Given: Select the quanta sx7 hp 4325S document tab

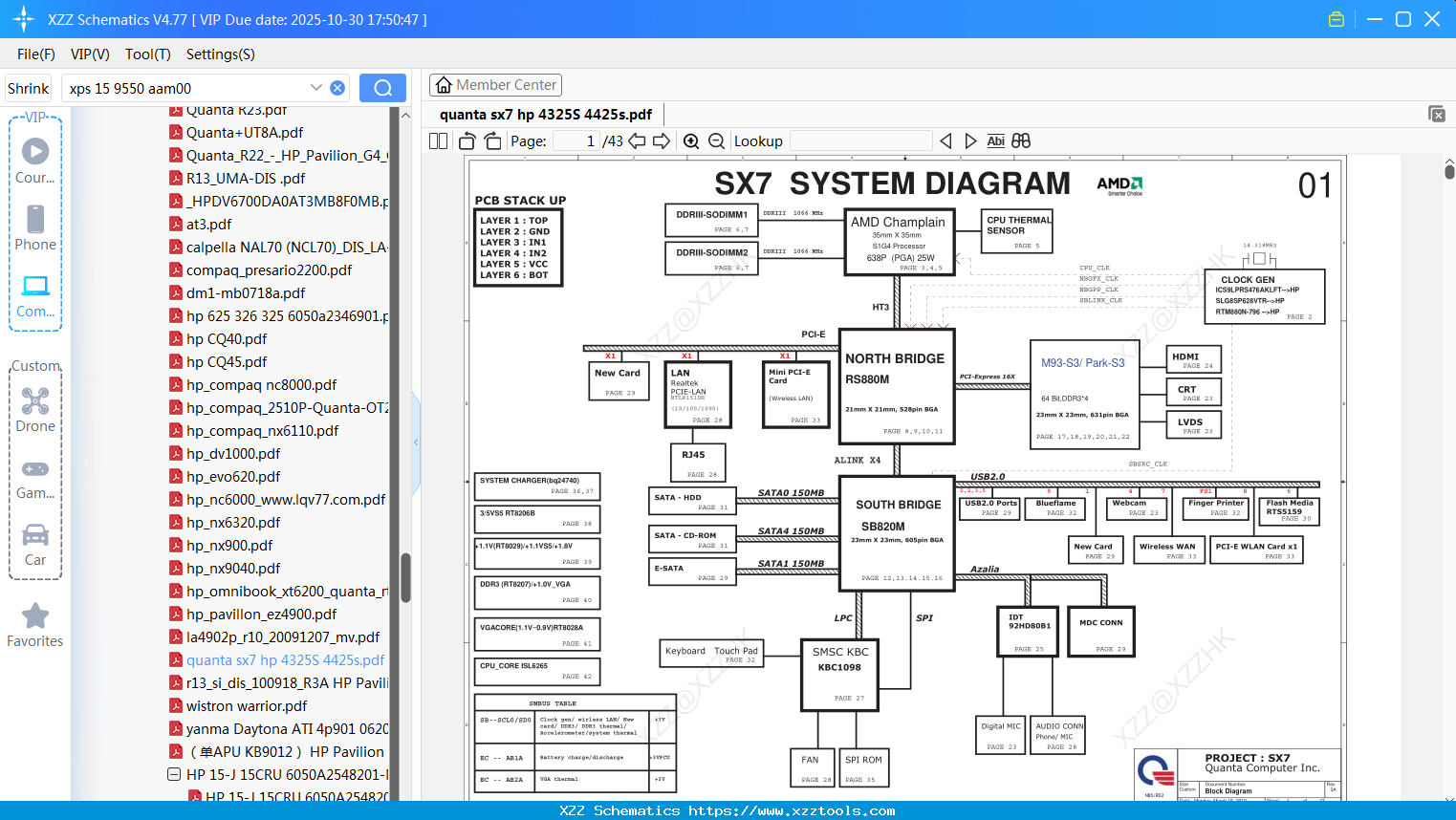Looking at the screenshot, I should click(546, 115).
